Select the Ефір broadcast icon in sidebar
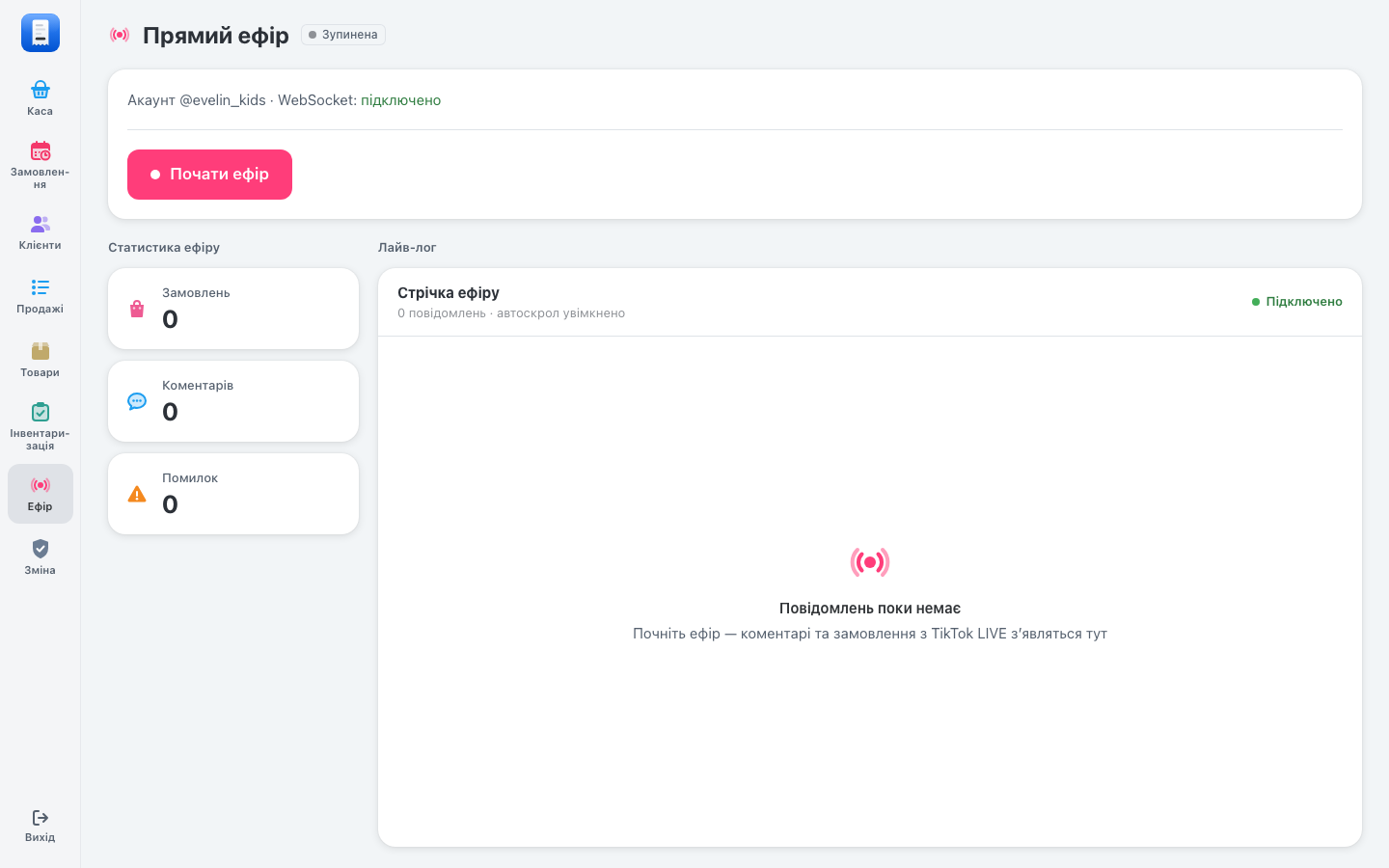The height and width of the screenshot is (868, 1389). (41, 485)
